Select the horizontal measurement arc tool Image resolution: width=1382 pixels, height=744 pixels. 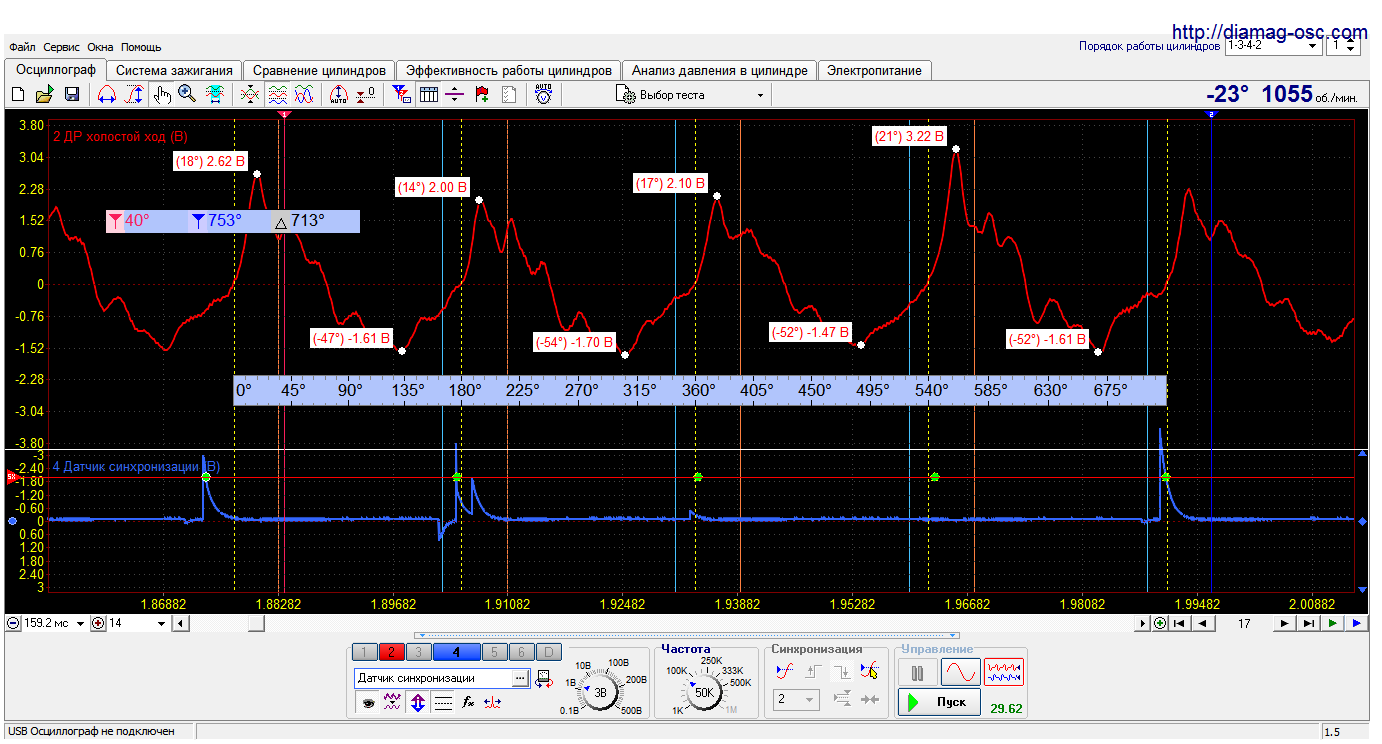point(107,95)
